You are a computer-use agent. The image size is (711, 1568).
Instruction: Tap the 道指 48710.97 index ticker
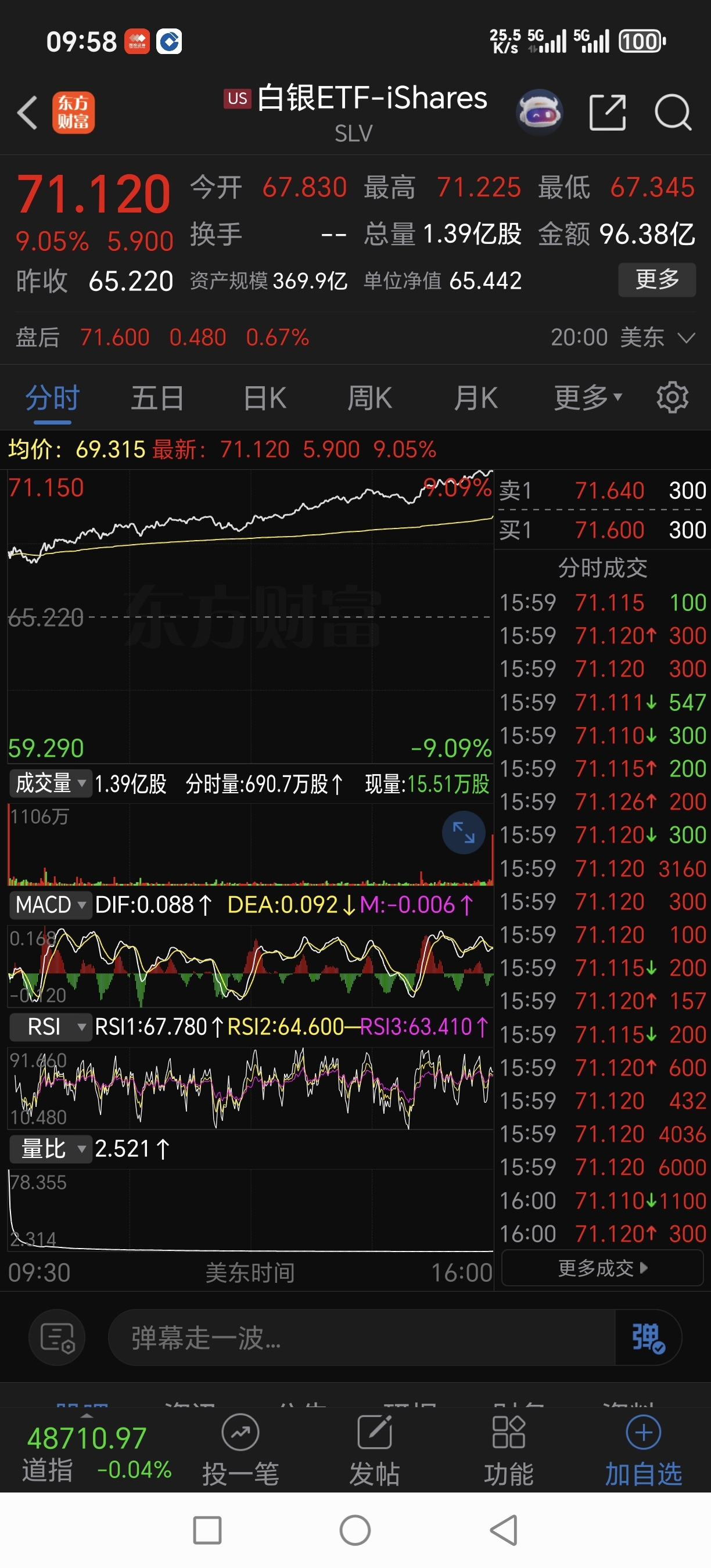96,1454
